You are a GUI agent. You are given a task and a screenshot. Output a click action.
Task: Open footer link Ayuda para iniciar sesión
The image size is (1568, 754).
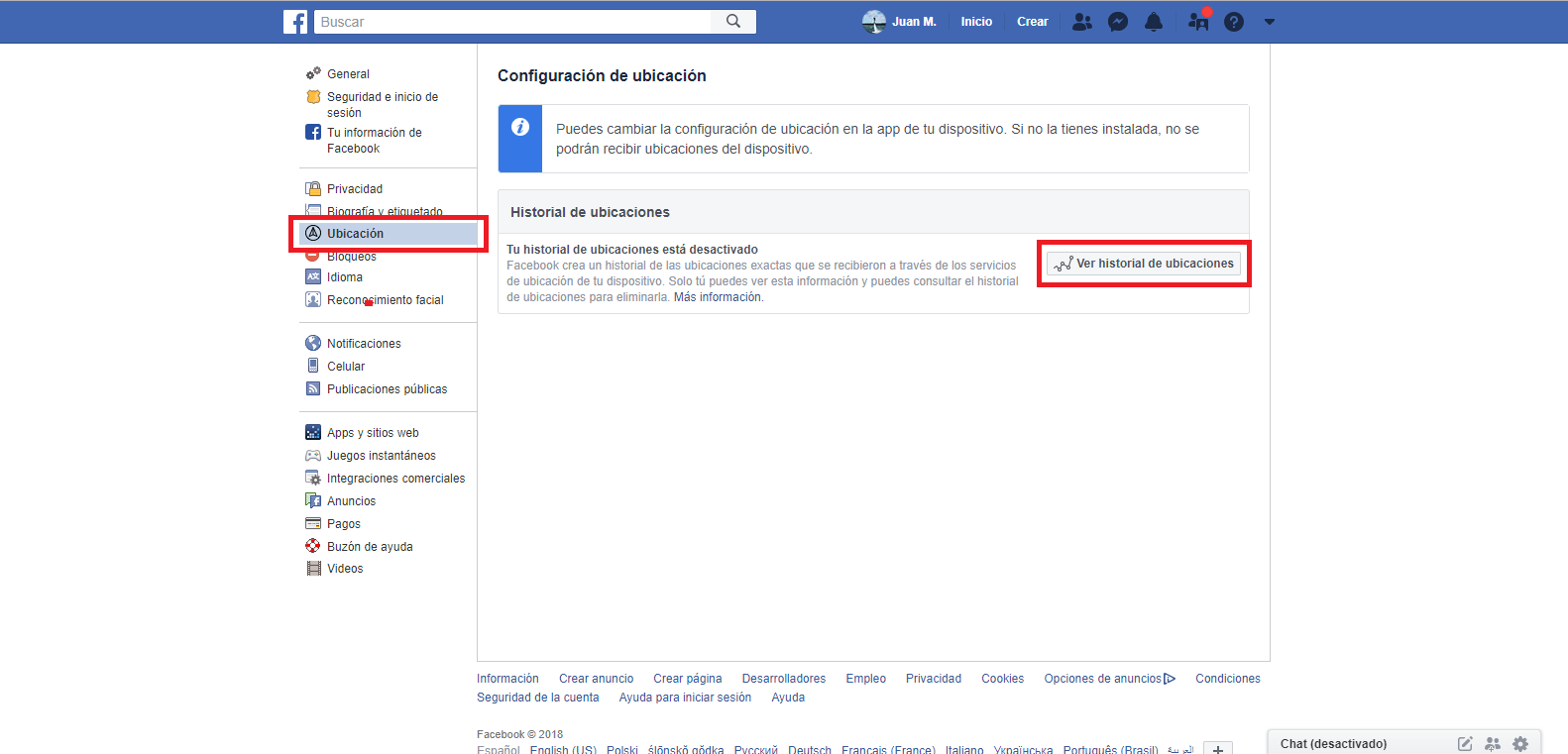pyautogui.click(x=685, y=698)
